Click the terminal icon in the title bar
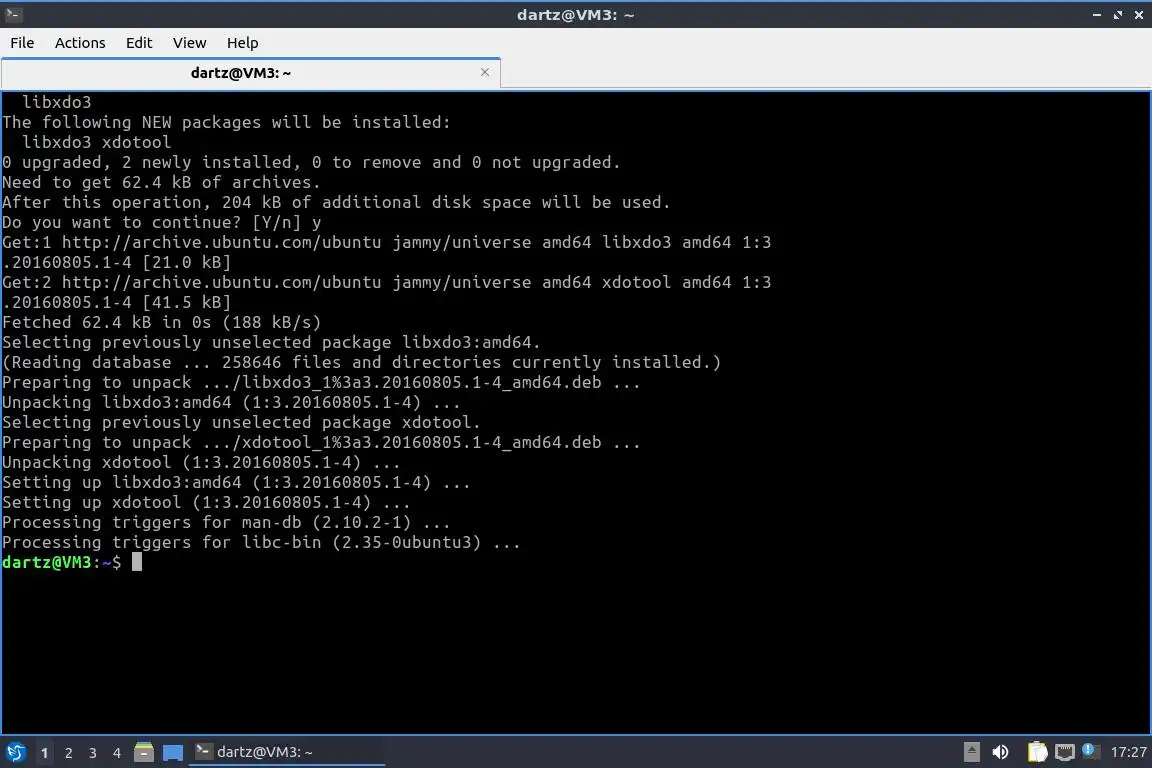This screenshot has width=1152, height=768. [12, 14]
